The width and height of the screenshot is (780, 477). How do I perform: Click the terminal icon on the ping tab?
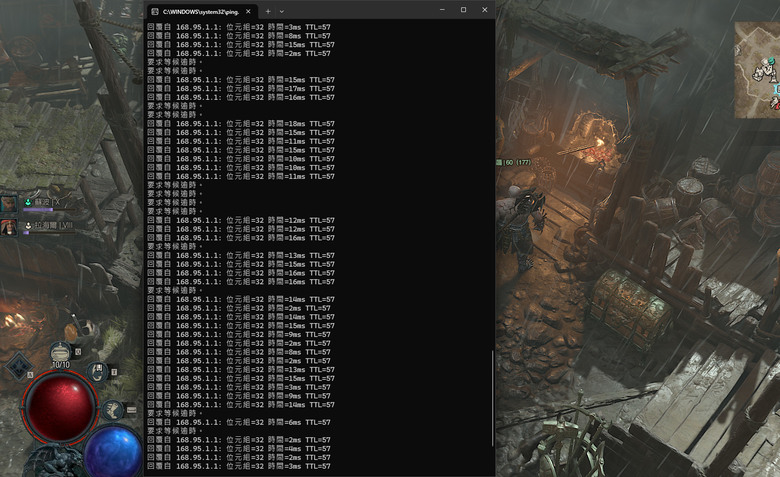coord(155,11)
